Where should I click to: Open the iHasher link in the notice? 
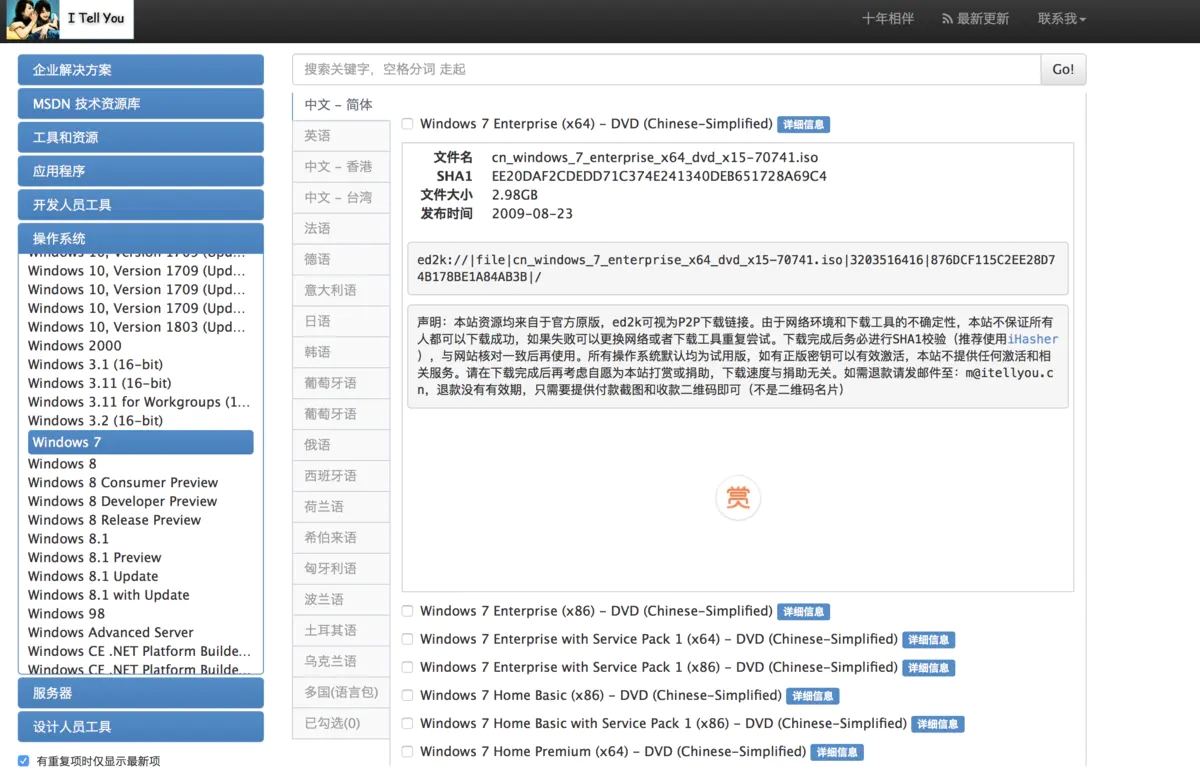pos(1033,338)
